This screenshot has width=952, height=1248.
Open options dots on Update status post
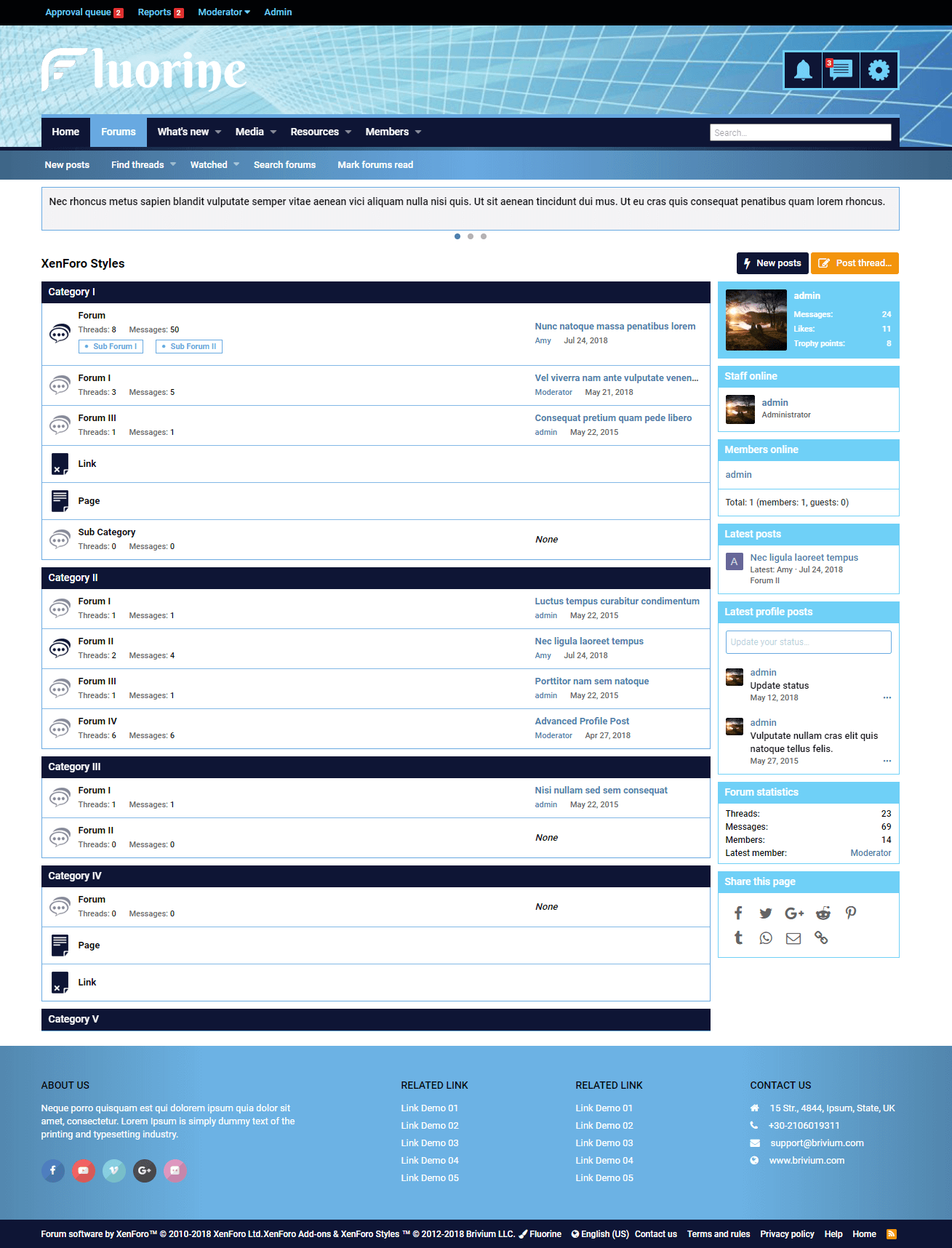tap(887, 697)
